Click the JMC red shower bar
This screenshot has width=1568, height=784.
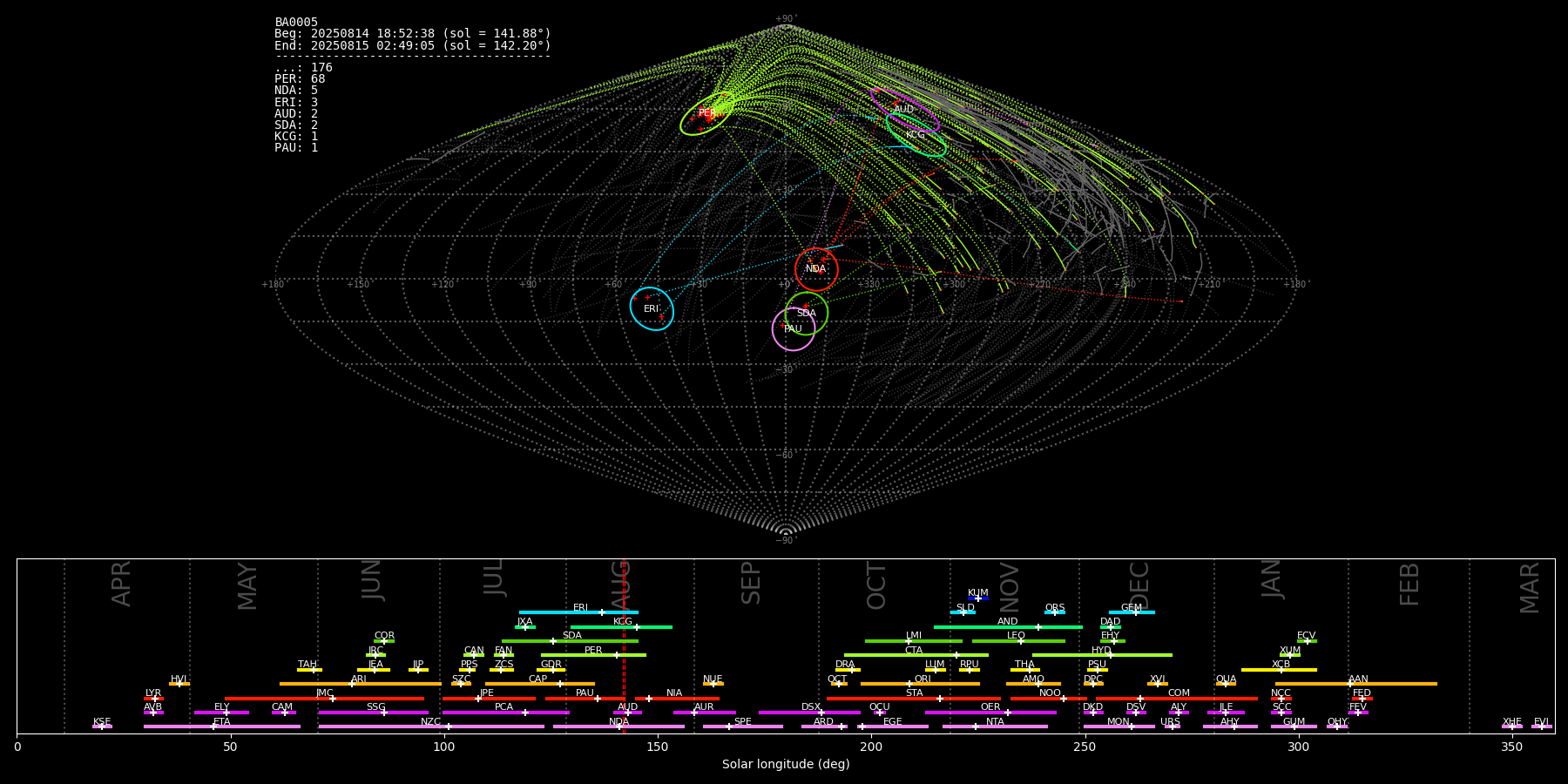point(324,699)
